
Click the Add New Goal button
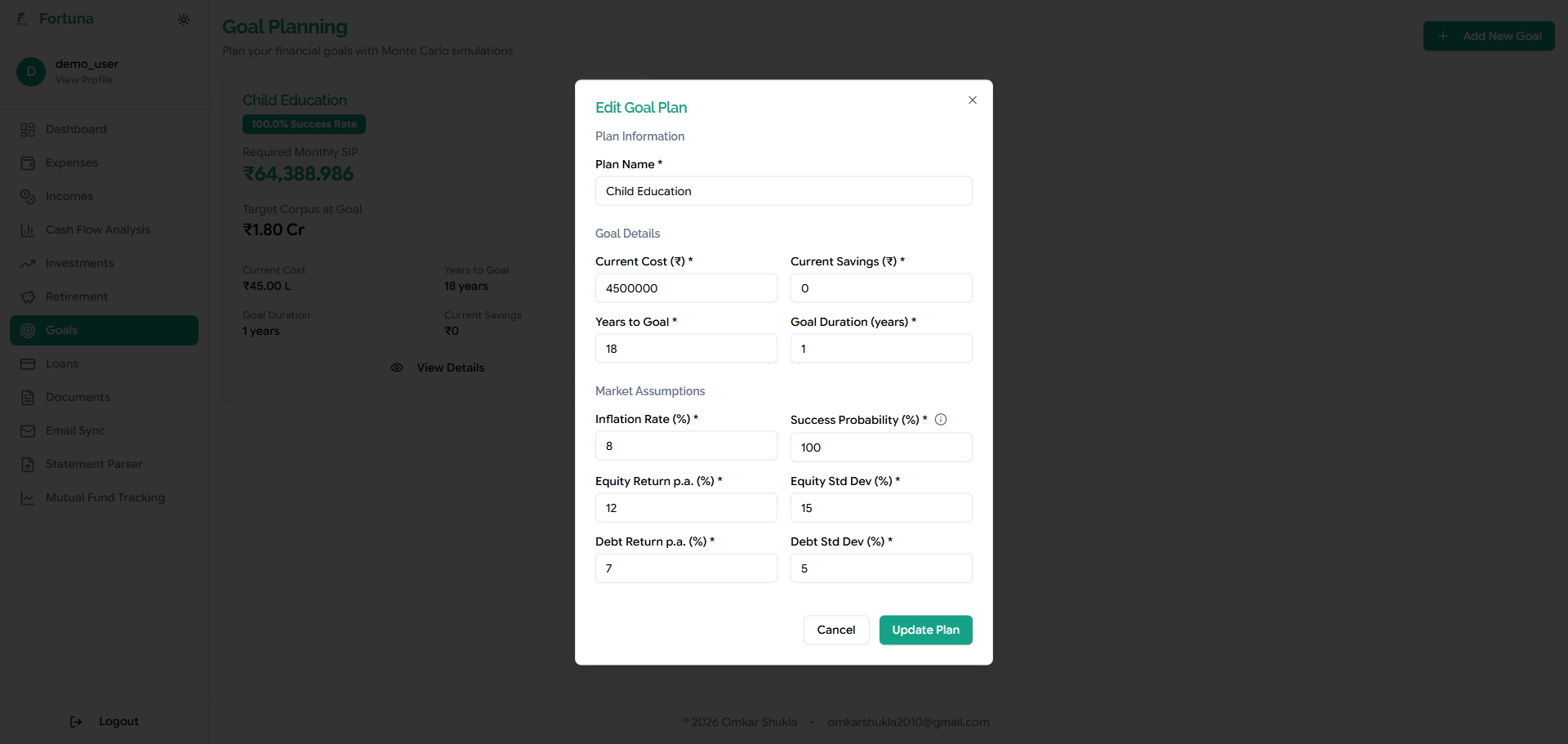(x=1489, y=36)
